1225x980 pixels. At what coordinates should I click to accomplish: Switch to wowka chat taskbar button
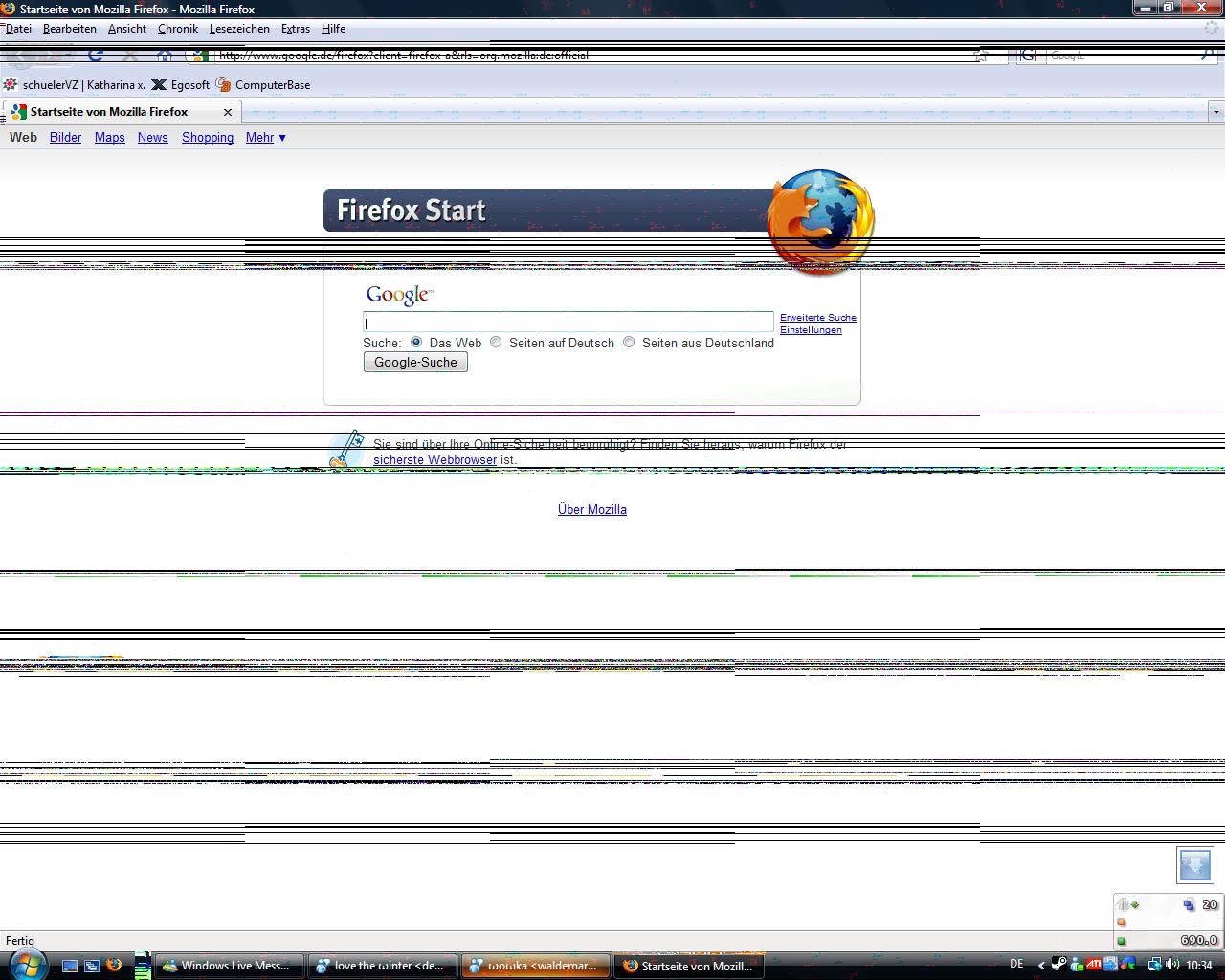click(x=536, y=966)
